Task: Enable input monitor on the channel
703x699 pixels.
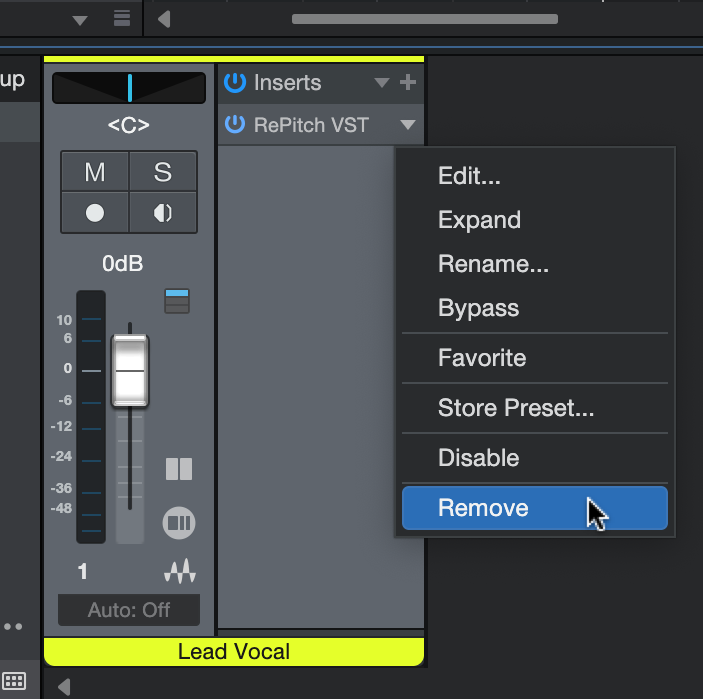Action: tap(162, 213)
